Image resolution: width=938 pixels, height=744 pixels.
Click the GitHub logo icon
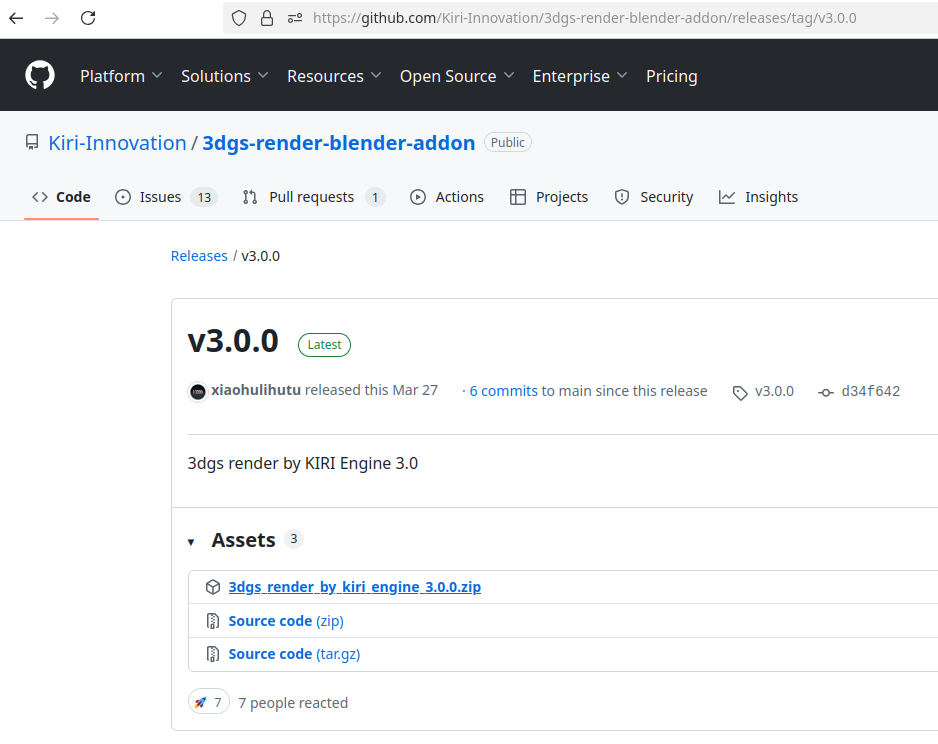click(40, 76)
